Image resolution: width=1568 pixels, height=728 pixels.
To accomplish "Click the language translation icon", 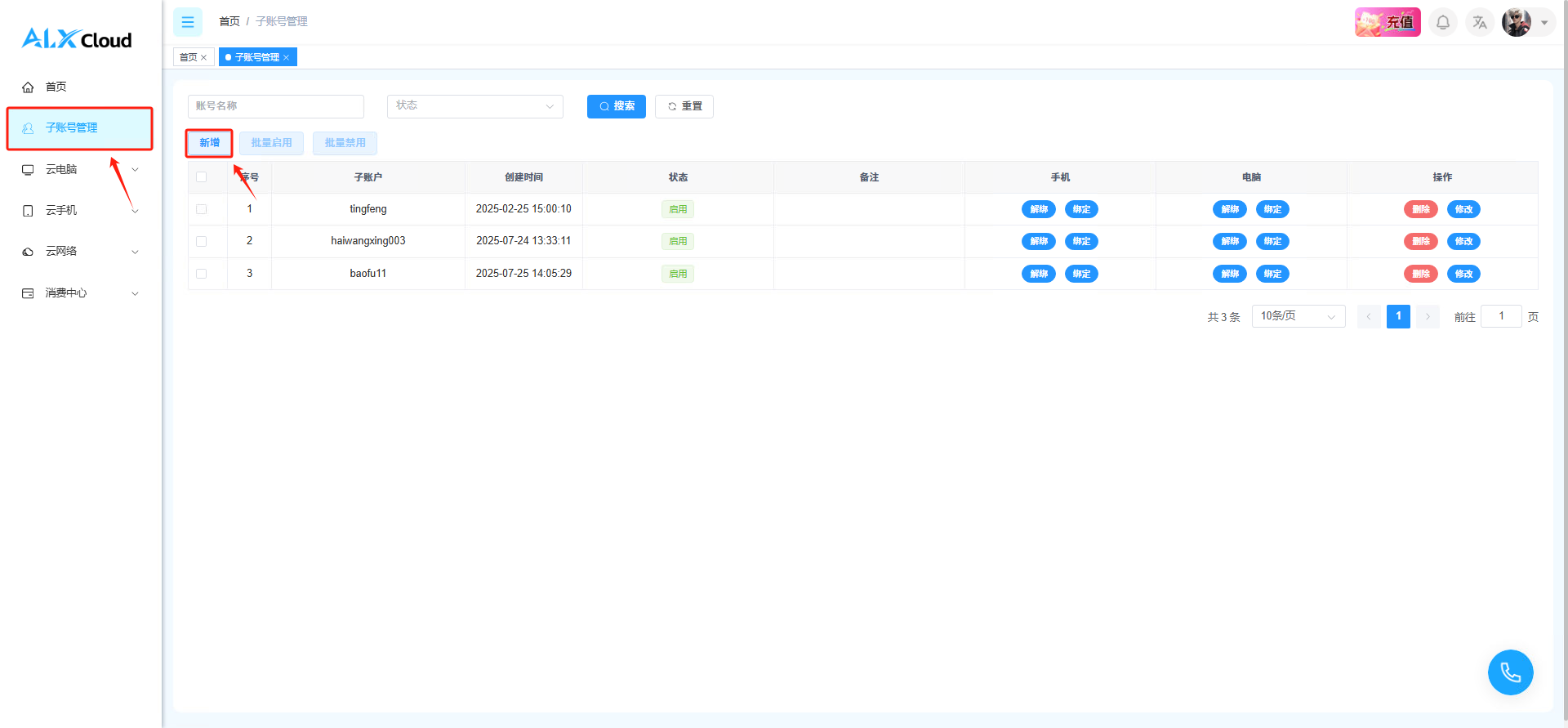I will point(1479,22).
